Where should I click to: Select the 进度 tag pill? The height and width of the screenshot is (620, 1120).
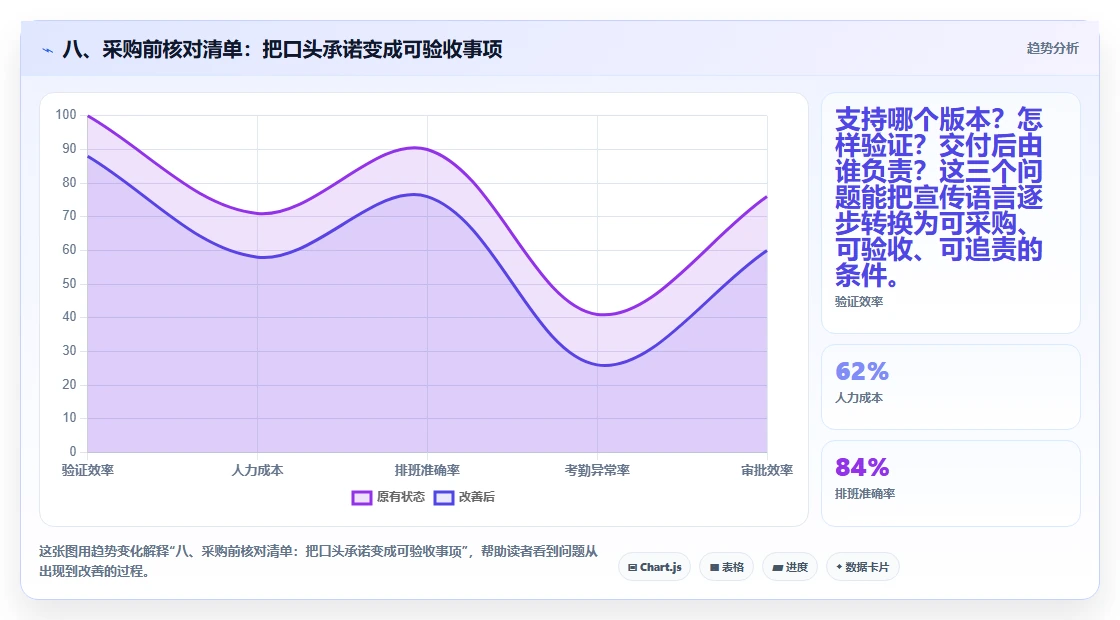click(x=790, y=567)
